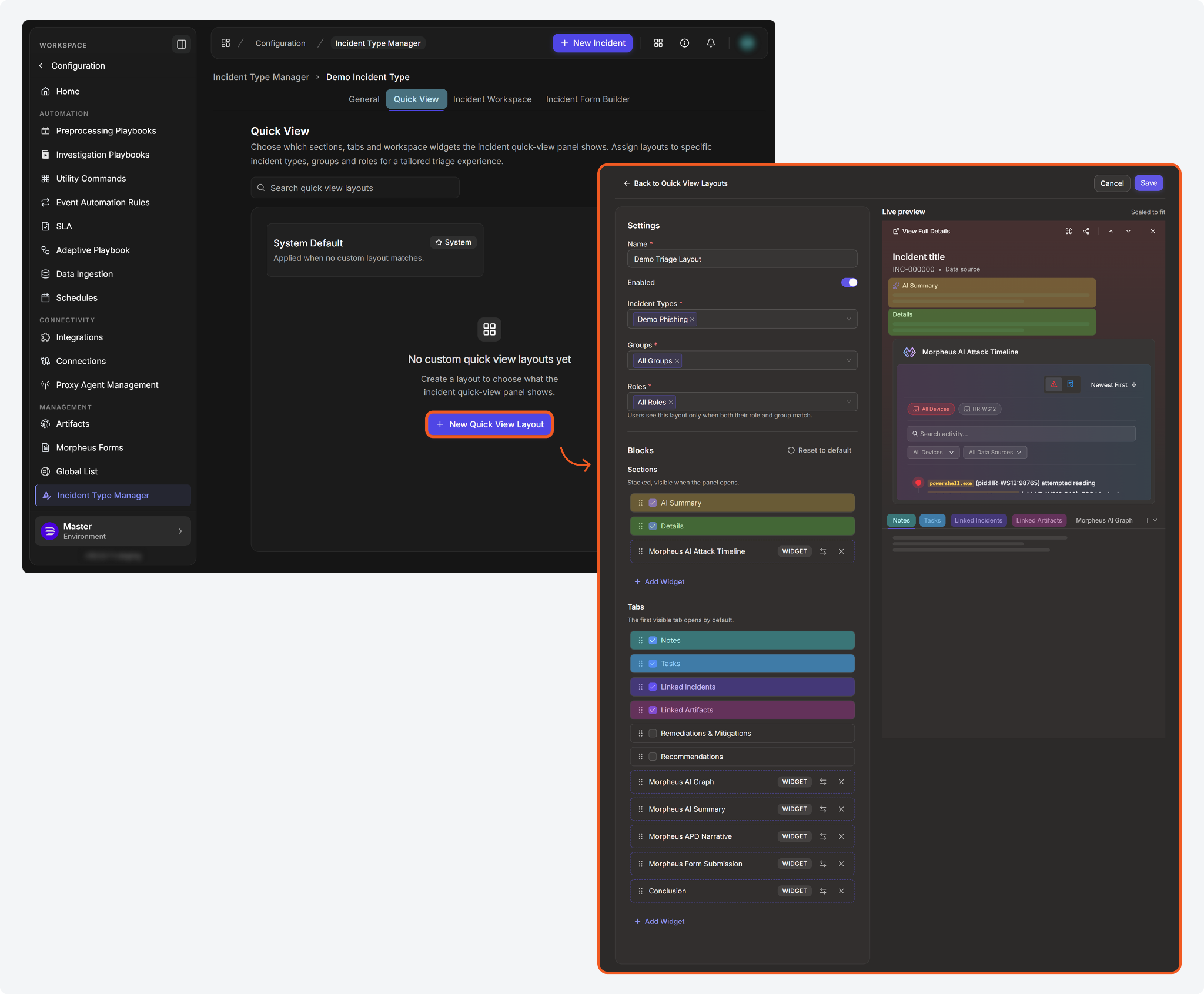Click the Search activity field in timeline

click(x=1021, y=434)
